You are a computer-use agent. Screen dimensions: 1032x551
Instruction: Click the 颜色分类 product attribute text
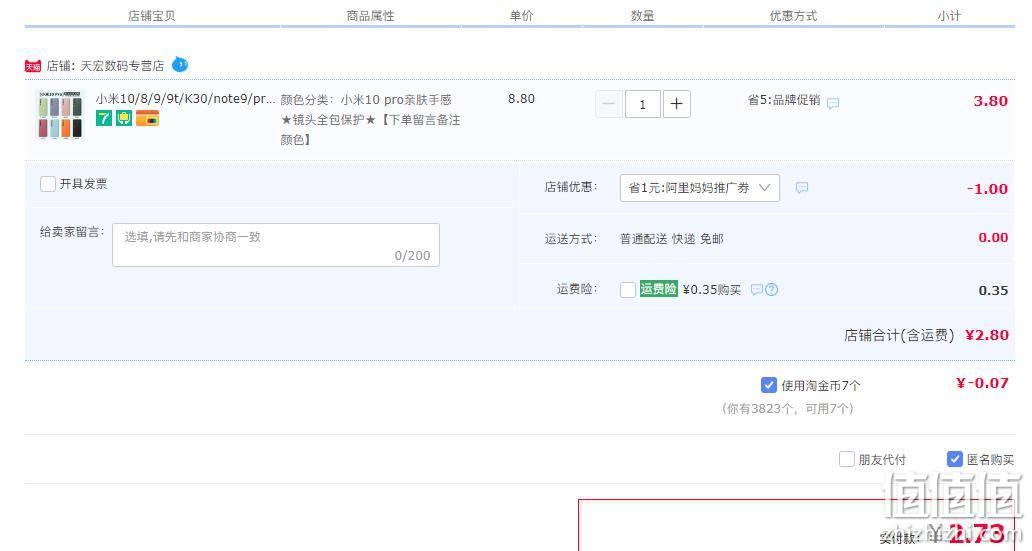point(371,120)
